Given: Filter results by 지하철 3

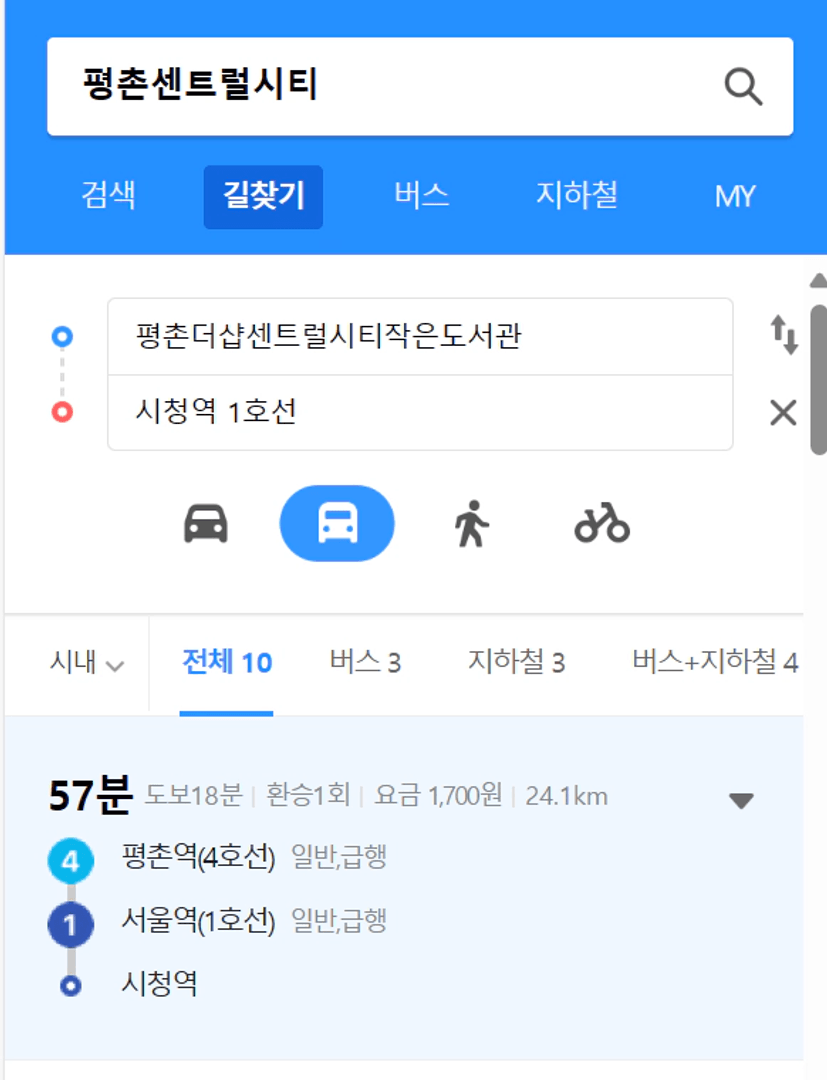Looking at the screenshot, I should (516, 663).
